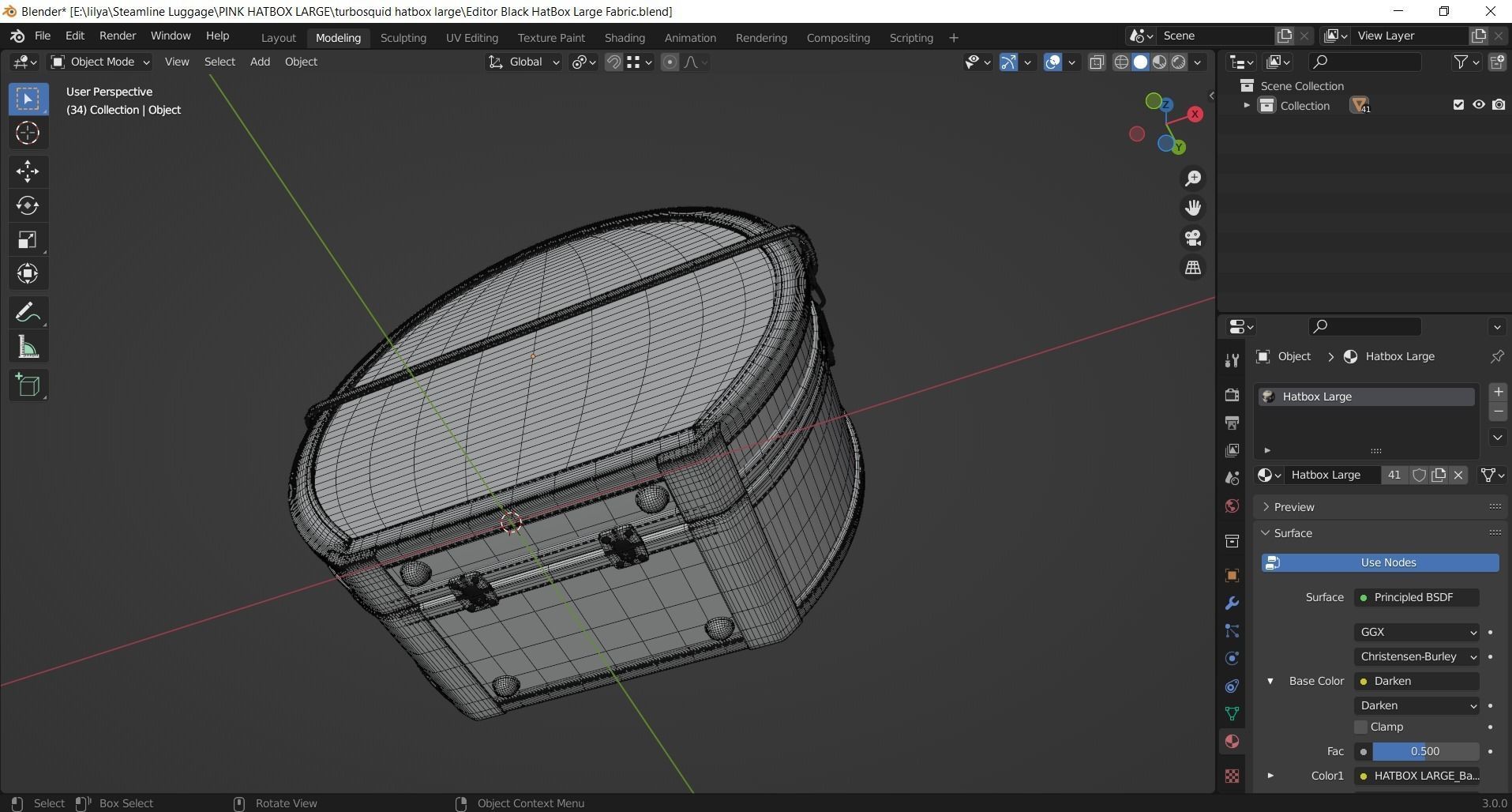The width and height of the screenshot is (1512, 812).
Task: Open the Object Data properties tab
Action: [x=1232, y=713]
